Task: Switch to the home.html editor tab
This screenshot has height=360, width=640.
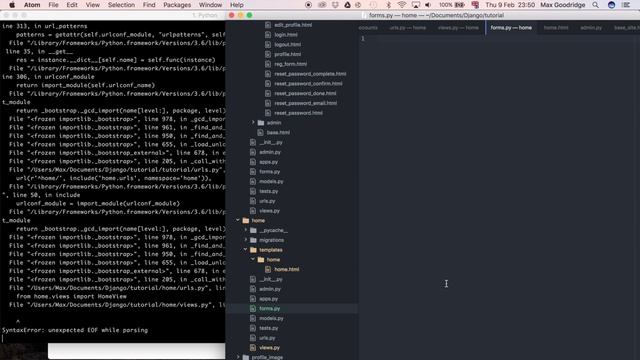Action: pos(556,28)
